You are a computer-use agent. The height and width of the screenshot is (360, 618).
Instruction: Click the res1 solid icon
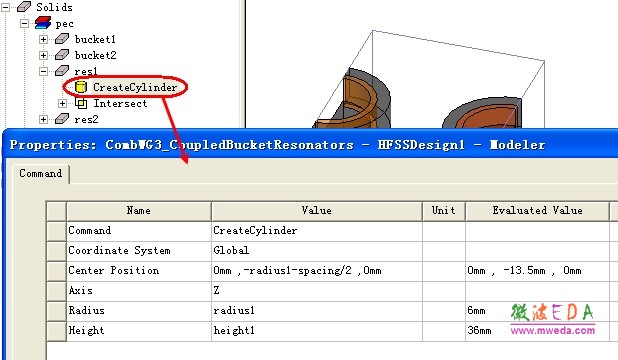62,71
